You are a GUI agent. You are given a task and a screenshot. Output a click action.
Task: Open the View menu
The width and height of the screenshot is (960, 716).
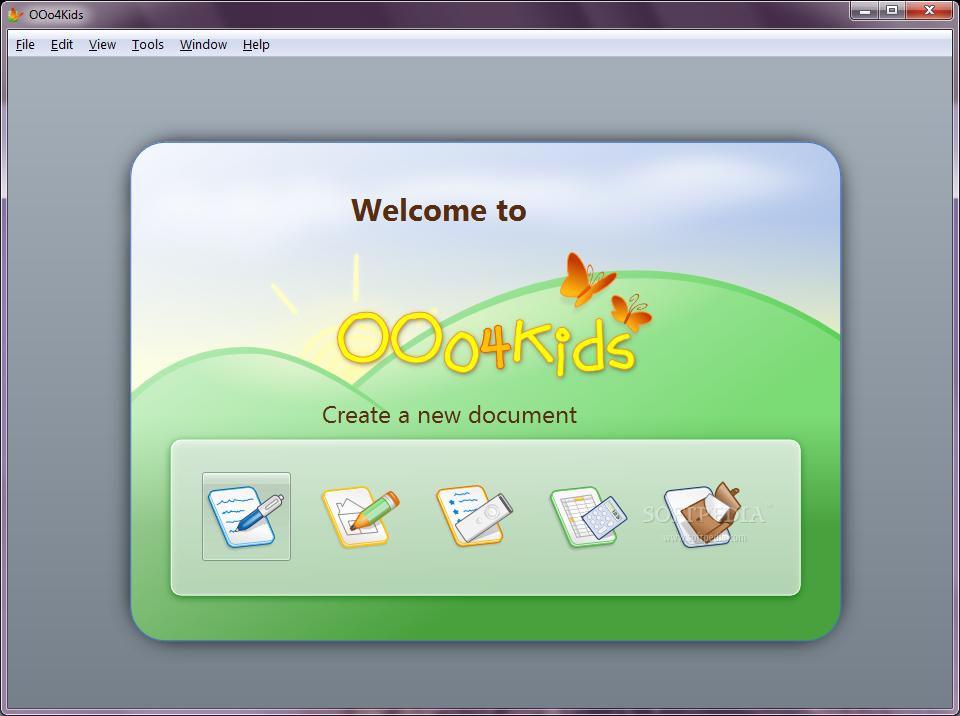(102, 45)
